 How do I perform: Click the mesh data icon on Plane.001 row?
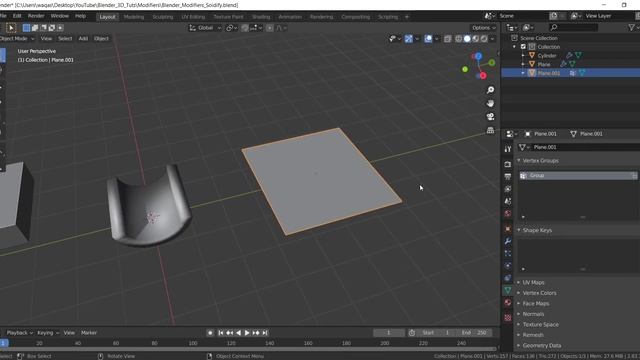(582, 73)
